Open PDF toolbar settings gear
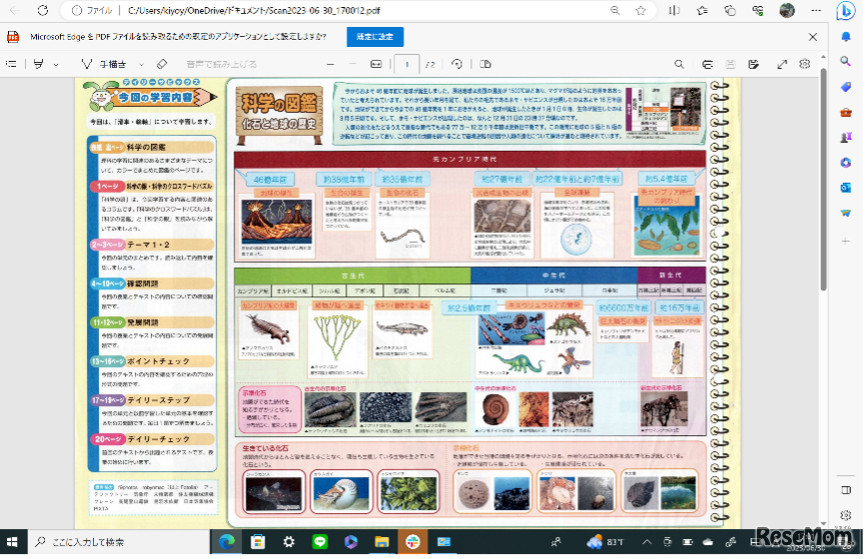The image size is (867, 559). 805,64
